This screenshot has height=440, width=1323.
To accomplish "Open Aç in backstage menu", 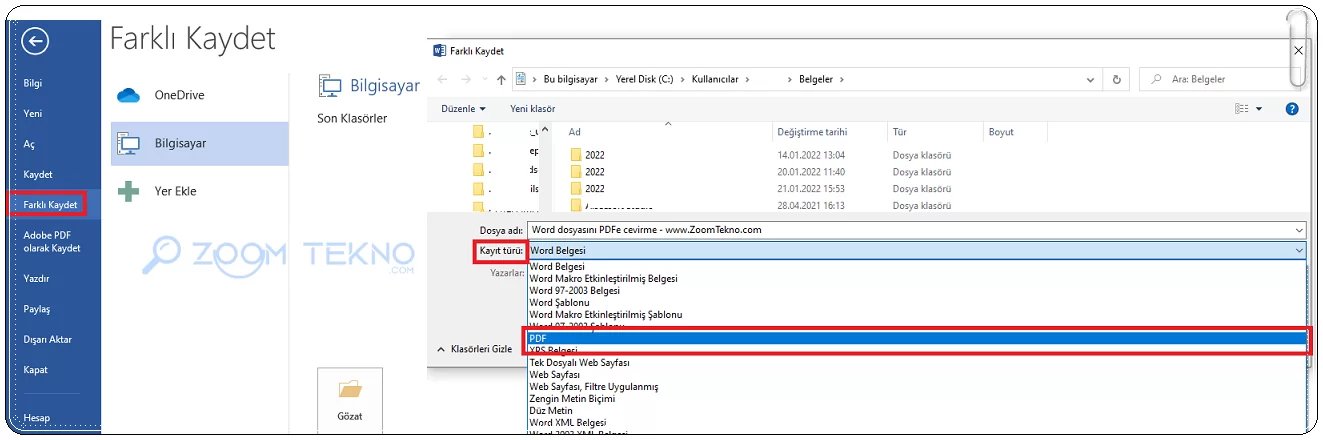I will pos(29,144).
